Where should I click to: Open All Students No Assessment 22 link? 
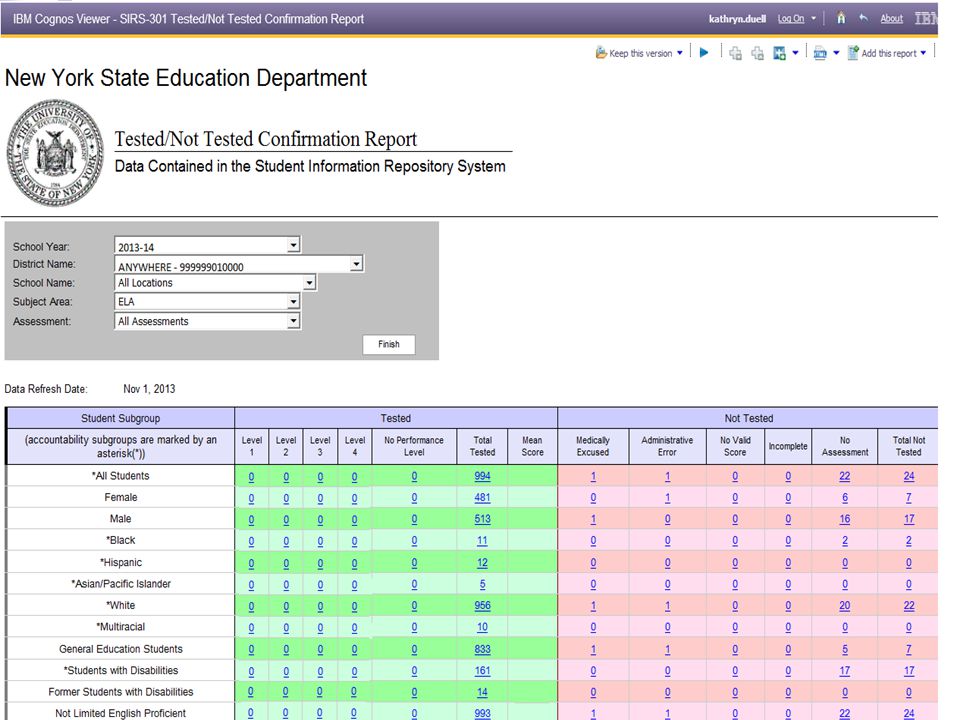(x=845, y=476)
